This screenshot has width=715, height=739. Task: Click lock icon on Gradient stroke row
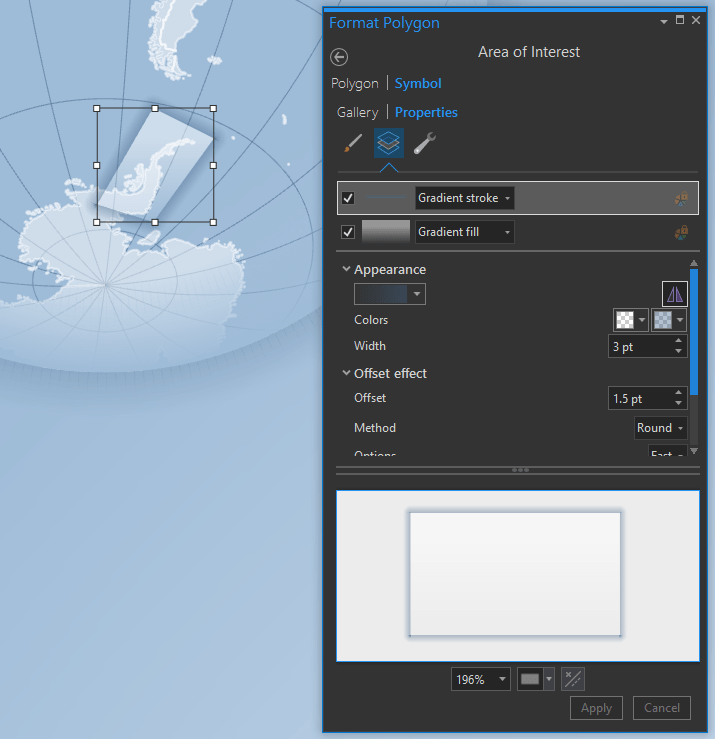682,198
